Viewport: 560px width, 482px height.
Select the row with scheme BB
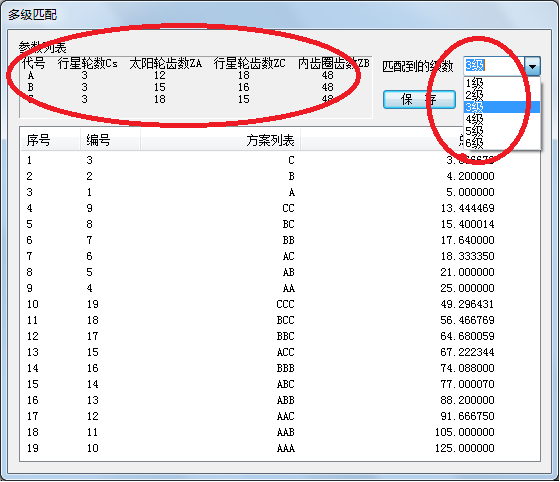coord(280,240)
